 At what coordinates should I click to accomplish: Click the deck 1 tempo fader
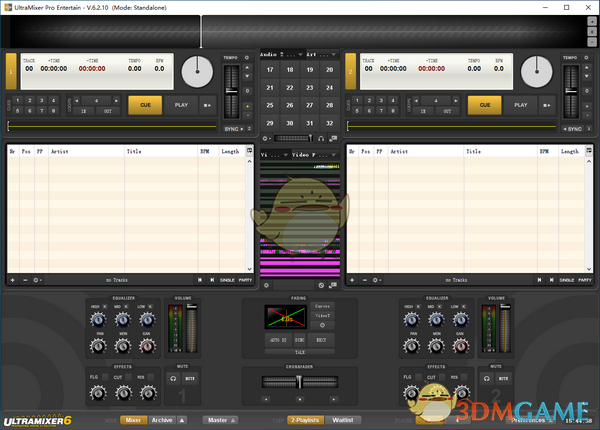tap(231, 91)
